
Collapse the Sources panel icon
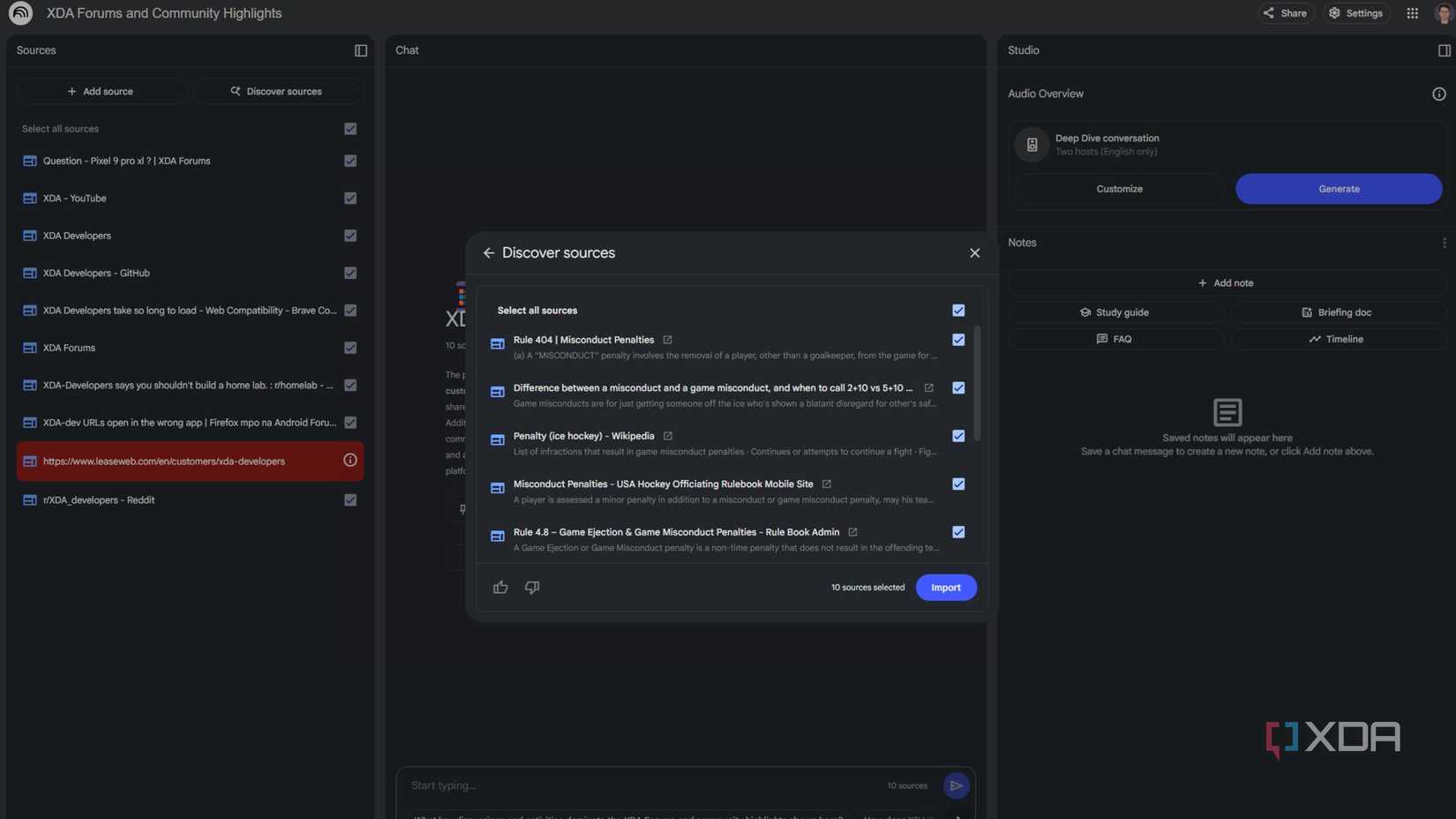tap(361, 50)
